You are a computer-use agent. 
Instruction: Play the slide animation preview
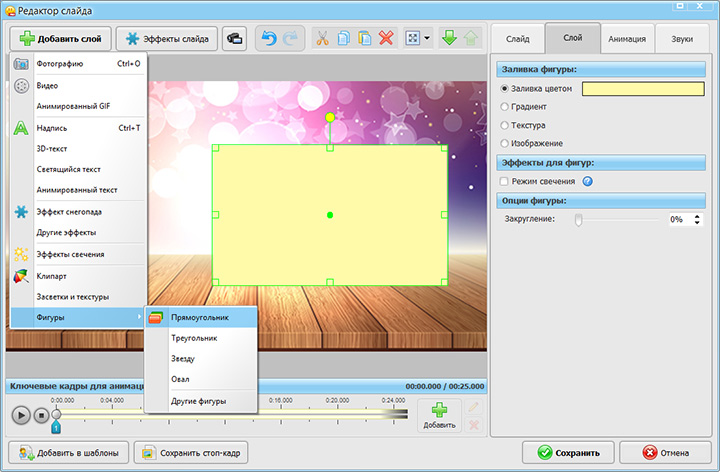tap(21, 416)
